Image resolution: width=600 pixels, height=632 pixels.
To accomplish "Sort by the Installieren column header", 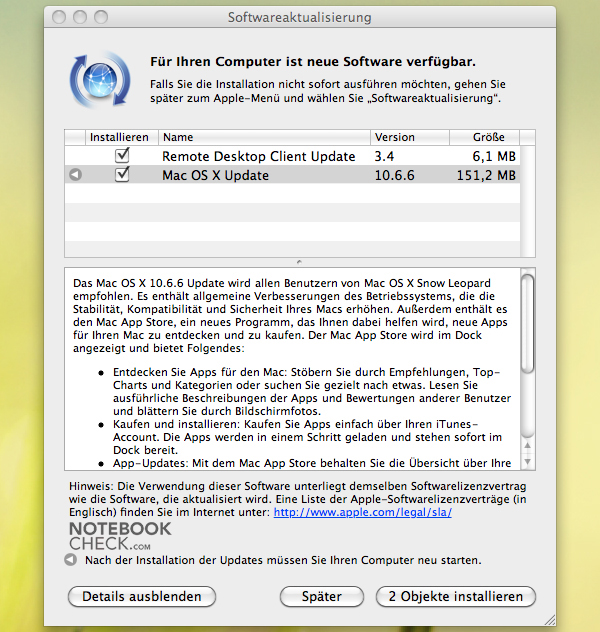I will click(122, 137).
